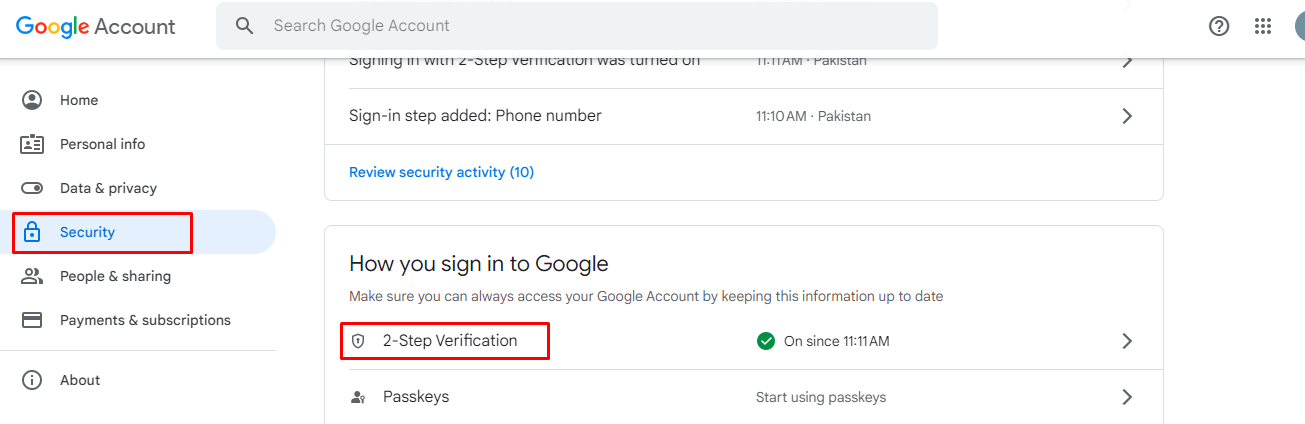Click the Google Account logo
The width and height of the screenshot is (1305, 424).
(x=96, y=27)
